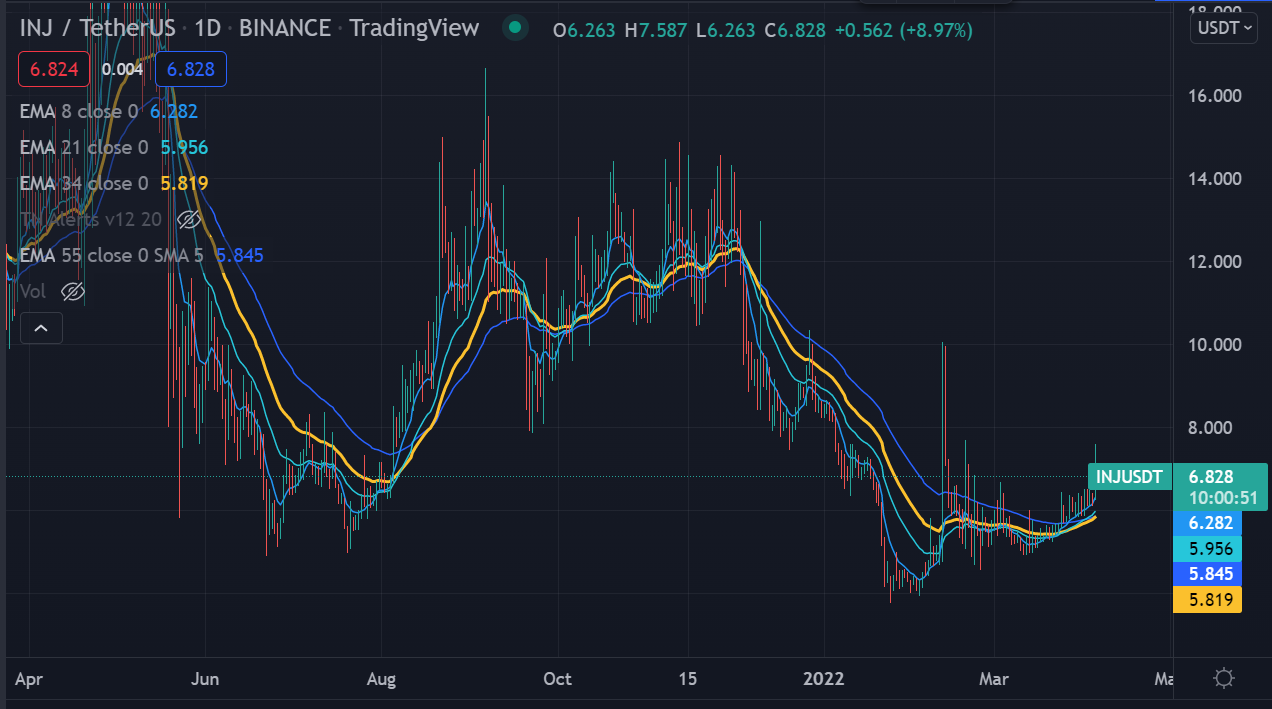The height and width of the screenshot is (709, 1272).
Task: Click the INJUSDT price axis label
Action: coord(1129,477)
